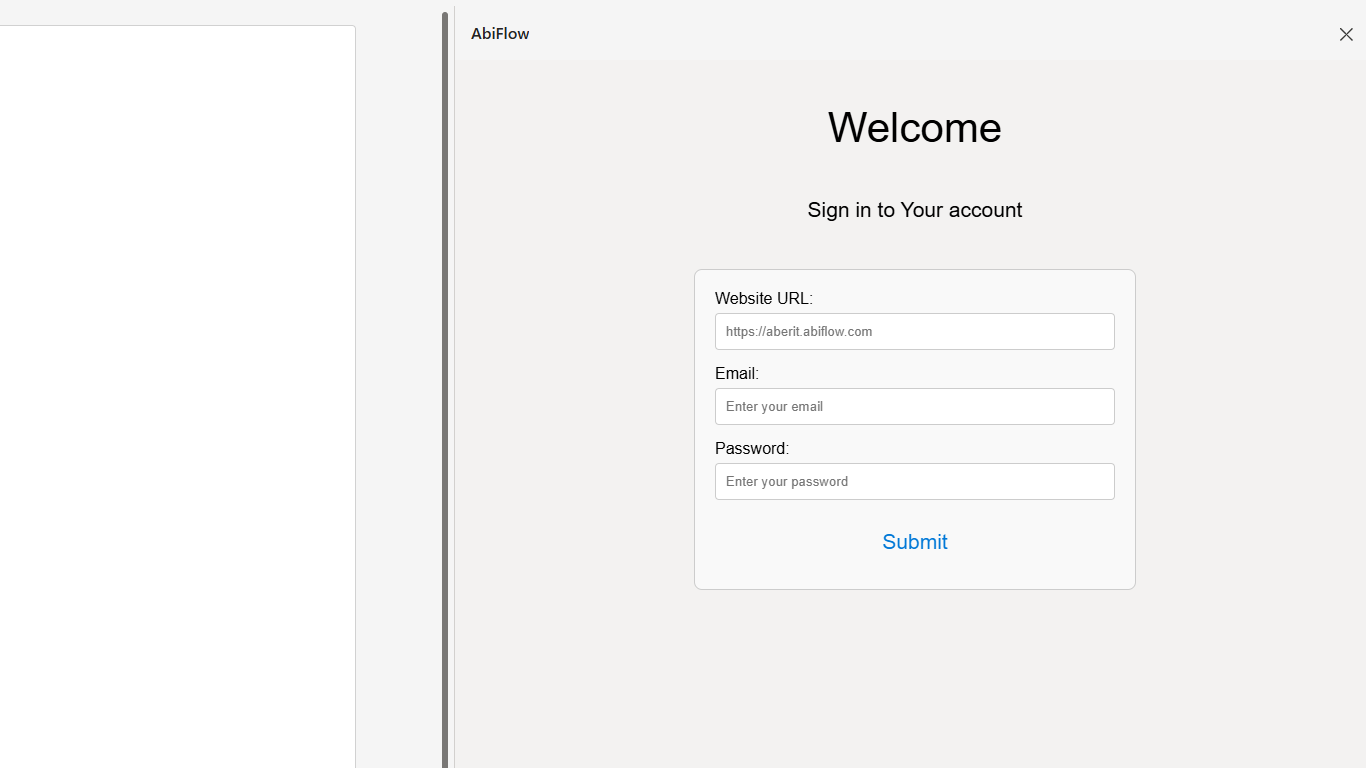Image resolution: width=1366 pixels, height=768 pixels.
Task: Click the vertical scrollbar beside the document
Action: coord(445,390)
